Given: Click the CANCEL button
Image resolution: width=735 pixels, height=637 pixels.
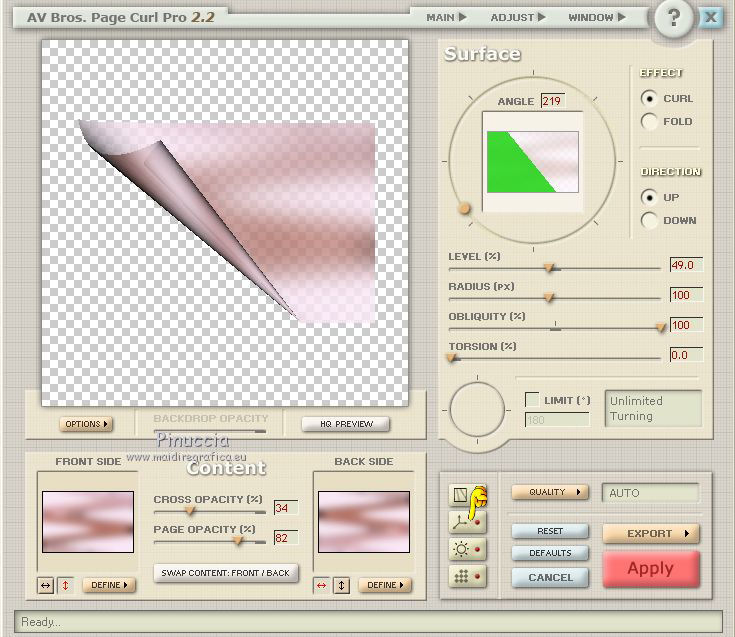Looking at the screenshot, I should (550, 577).
